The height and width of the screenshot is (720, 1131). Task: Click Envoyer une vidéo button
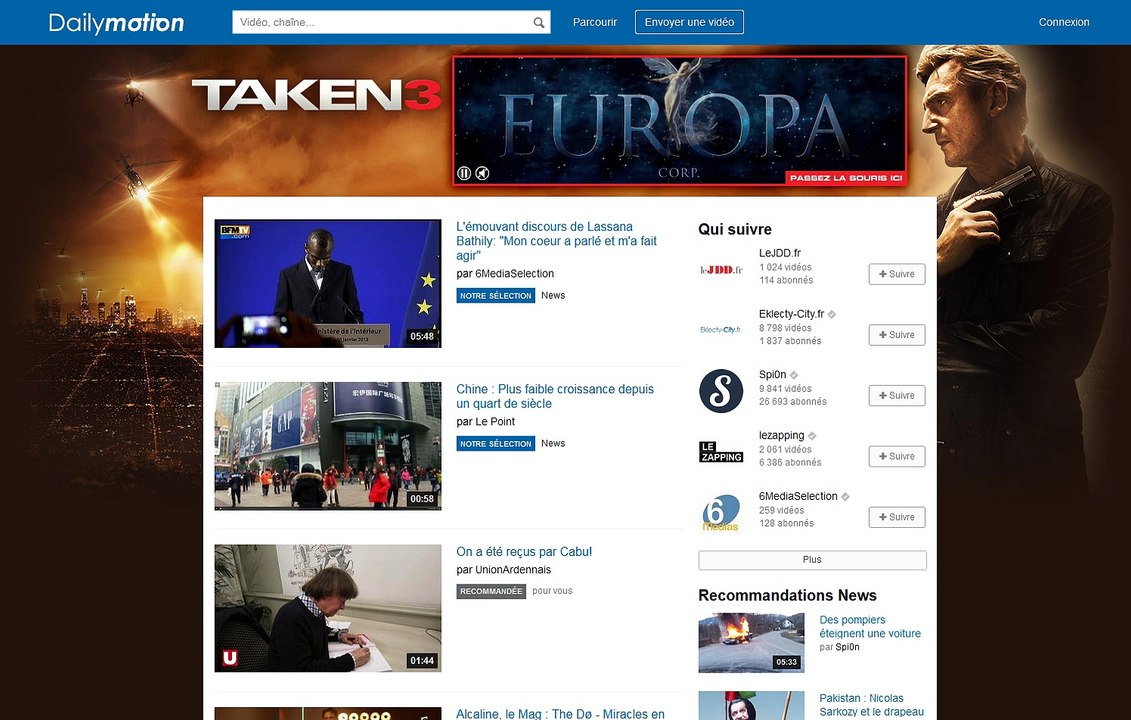(x=690, y=22)
